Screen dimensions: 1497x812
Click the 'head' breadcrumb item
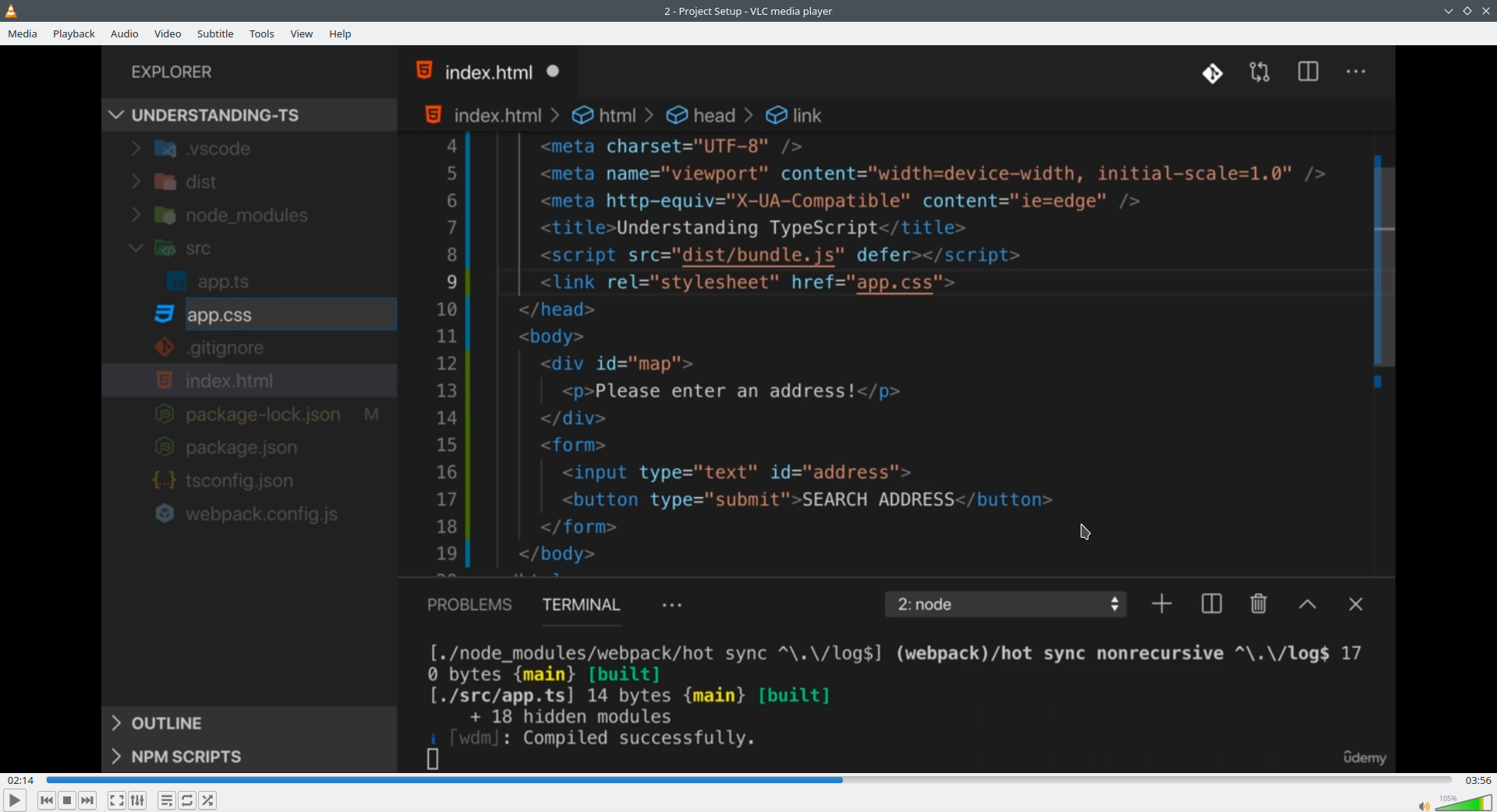tap(701, 115)
